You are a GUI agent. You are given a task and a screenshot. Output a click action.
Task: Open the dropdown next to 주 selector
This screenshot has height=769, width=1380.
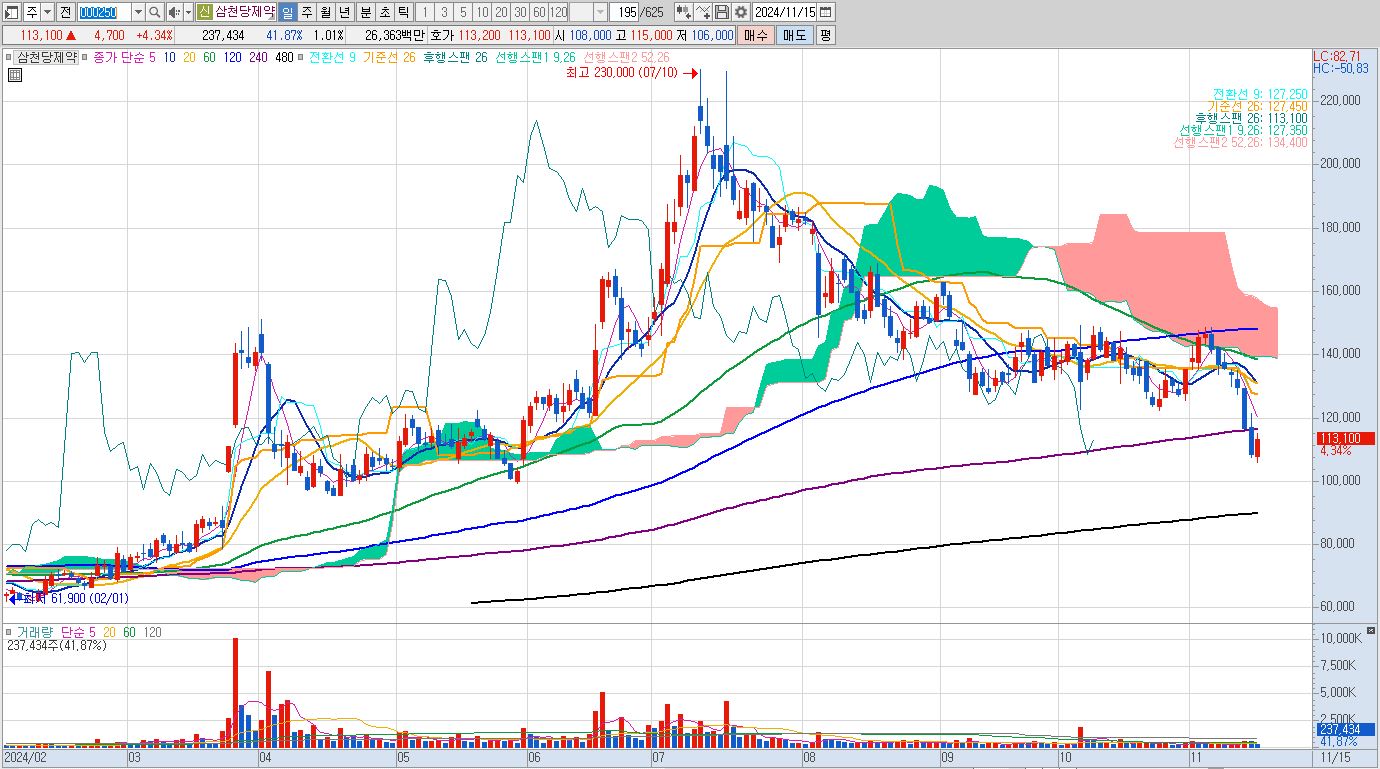(47, 12)
